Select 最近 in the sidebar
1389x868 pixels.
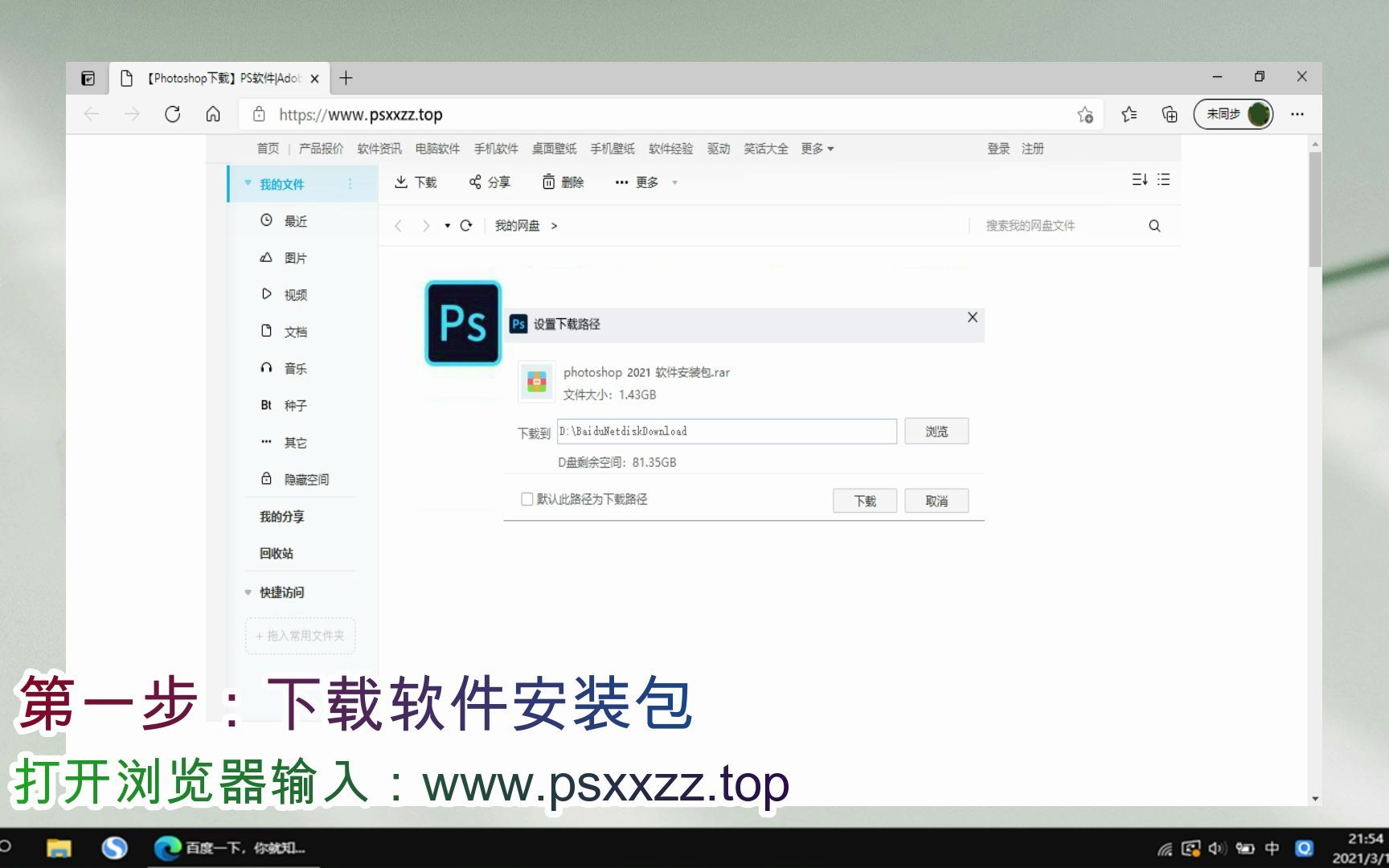point(296,221)
